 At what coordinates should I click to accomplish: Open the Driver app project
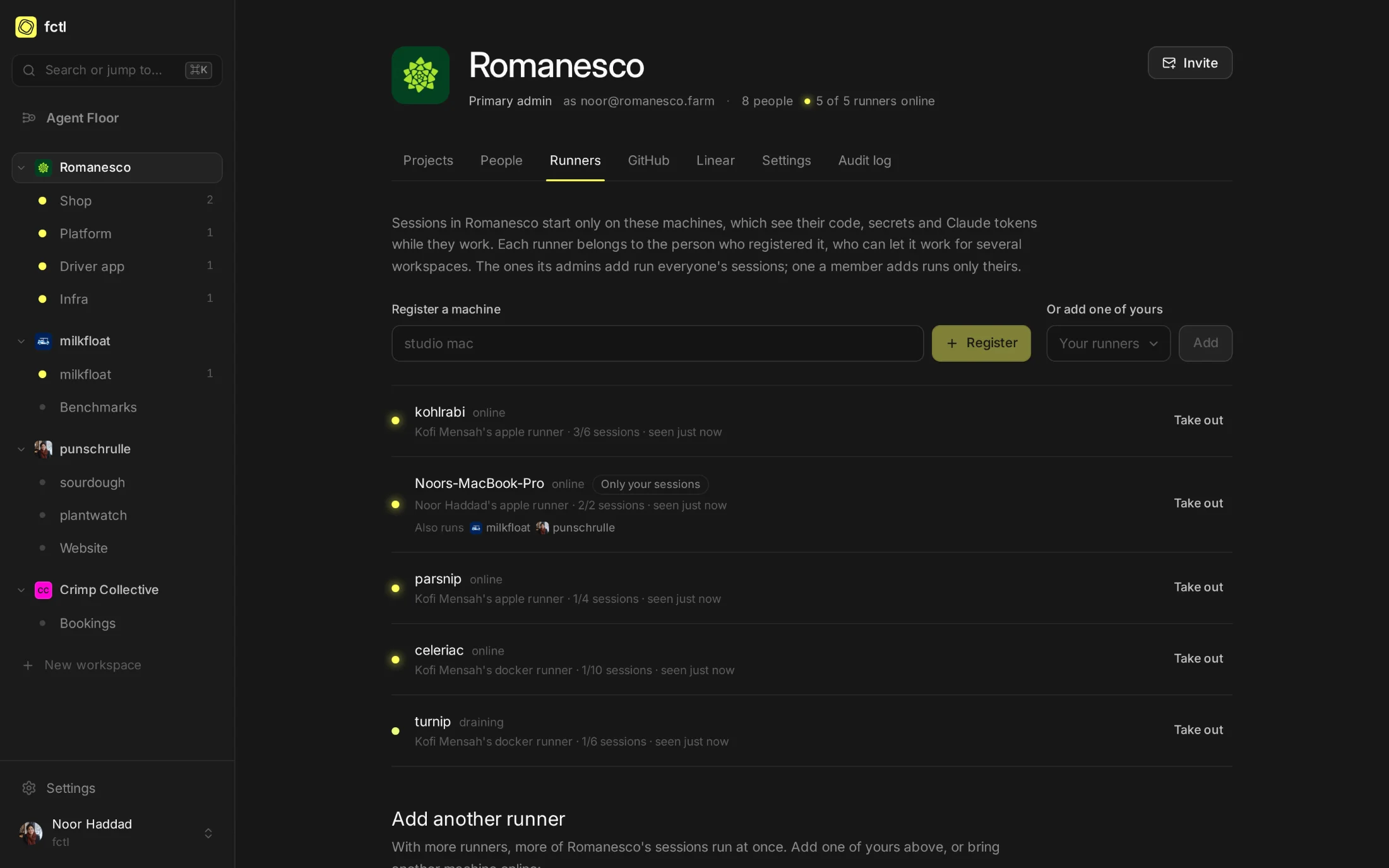tap(117, 266)
